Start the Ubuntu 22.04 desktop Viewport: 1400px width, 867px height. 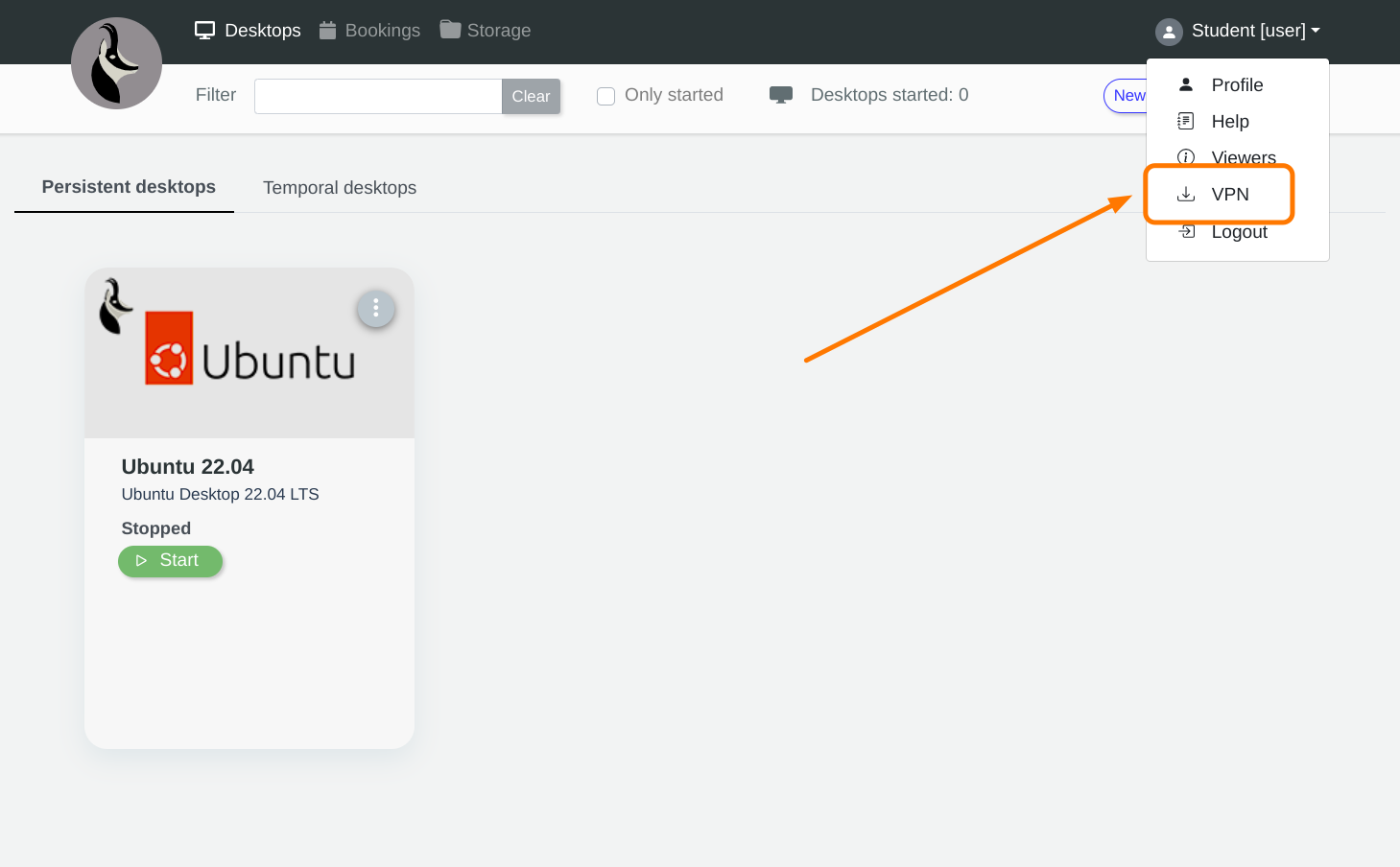[170, 561]
